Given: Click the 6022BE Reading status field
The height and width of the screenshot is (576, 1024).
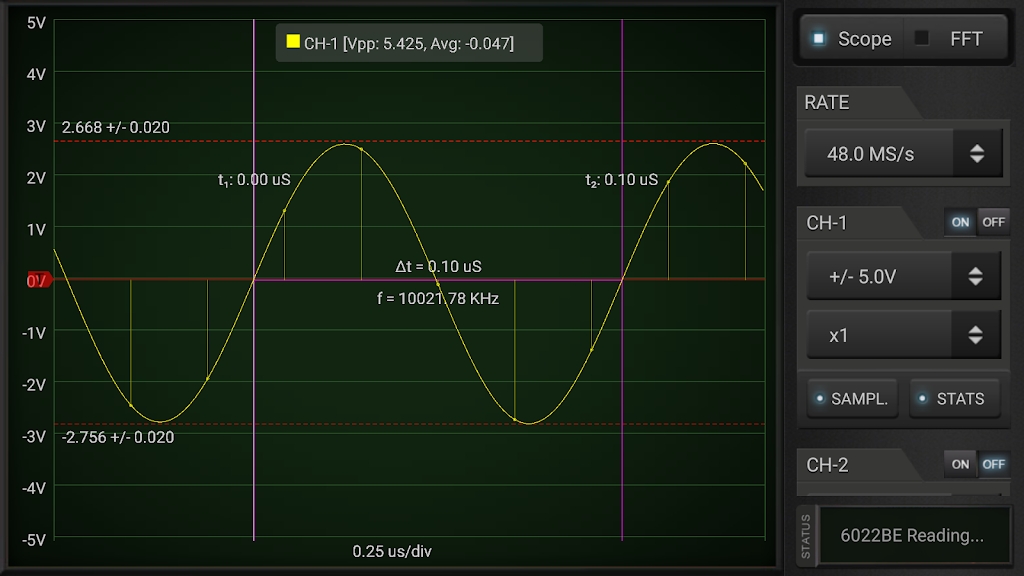Looking at the screenshot, I should click(914, 535).
